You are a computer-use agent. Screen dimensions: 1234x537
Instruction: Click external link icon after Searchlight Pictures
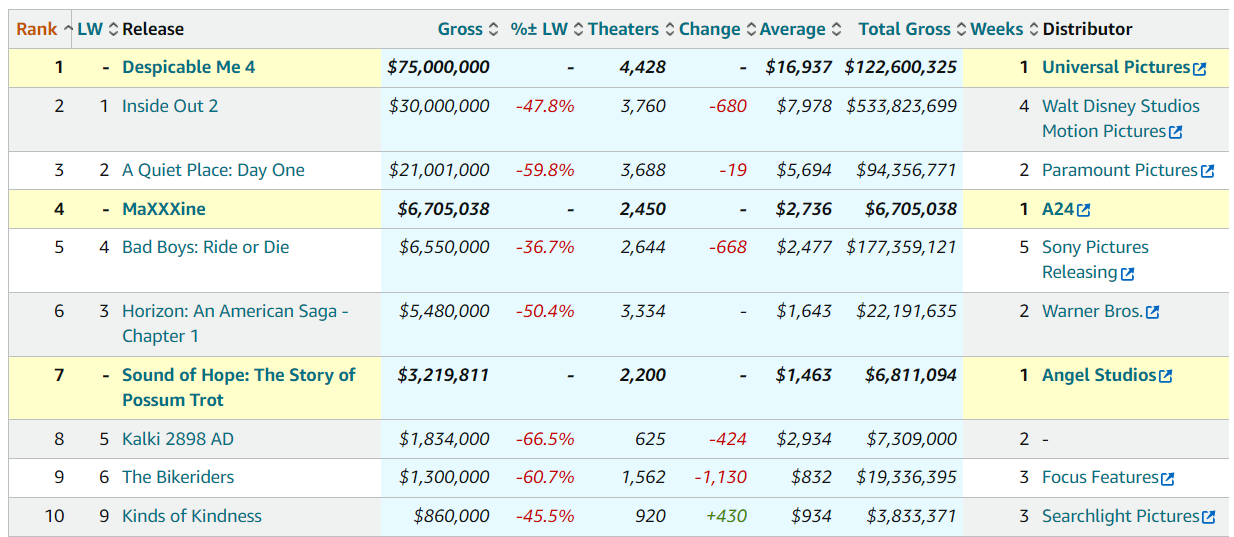1208,517
